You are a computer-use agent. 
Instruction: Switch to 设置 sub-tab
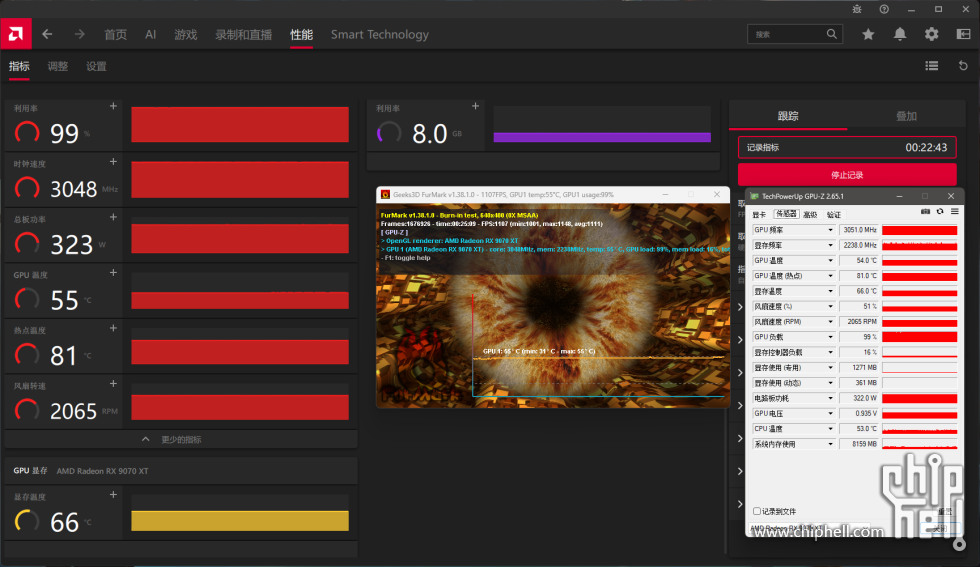96,66
